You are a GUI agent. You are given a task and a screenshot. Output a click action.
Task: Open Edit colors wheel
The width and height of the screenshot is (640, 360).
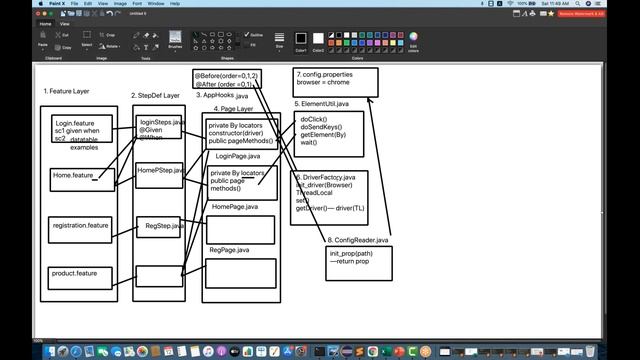tap(413, 36)
